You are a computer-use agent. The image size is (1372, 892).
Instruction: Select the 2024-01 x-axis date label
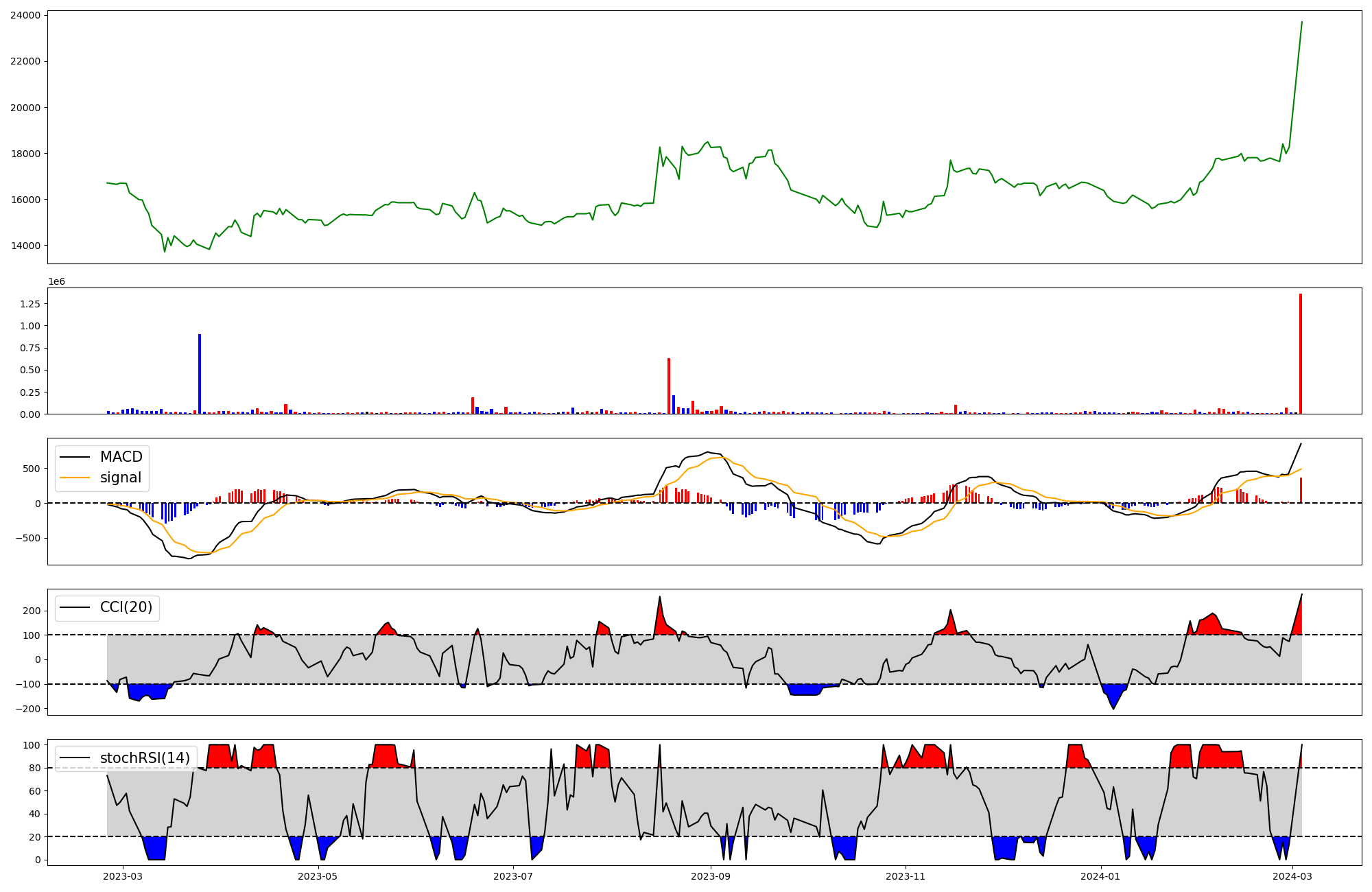coord(1101,876)
